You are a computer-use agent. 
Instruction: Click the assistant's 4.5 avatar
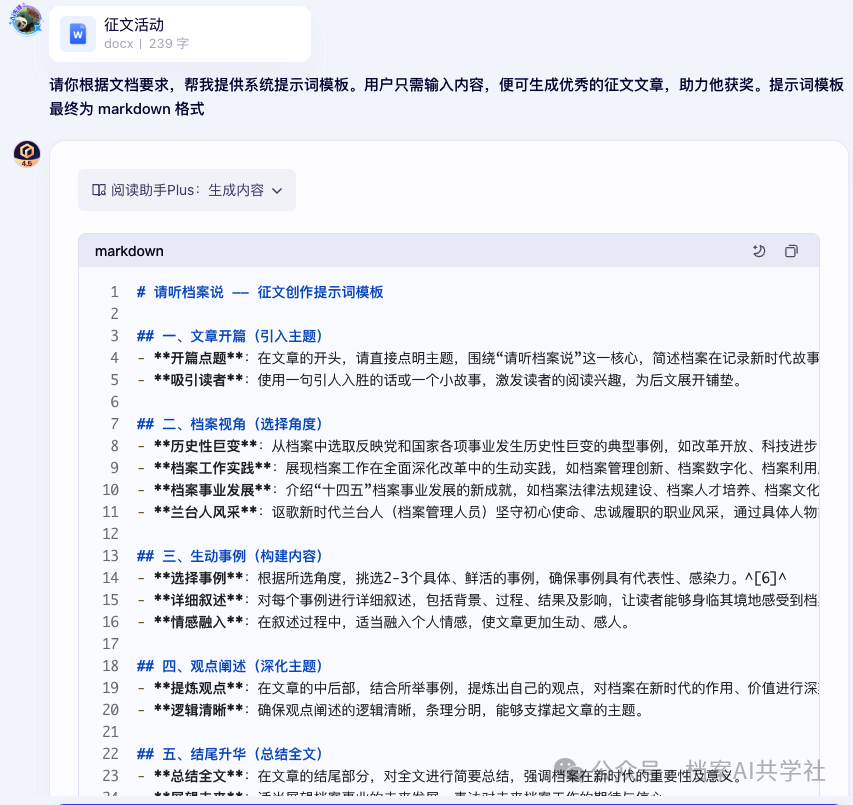tap(27, 154)
